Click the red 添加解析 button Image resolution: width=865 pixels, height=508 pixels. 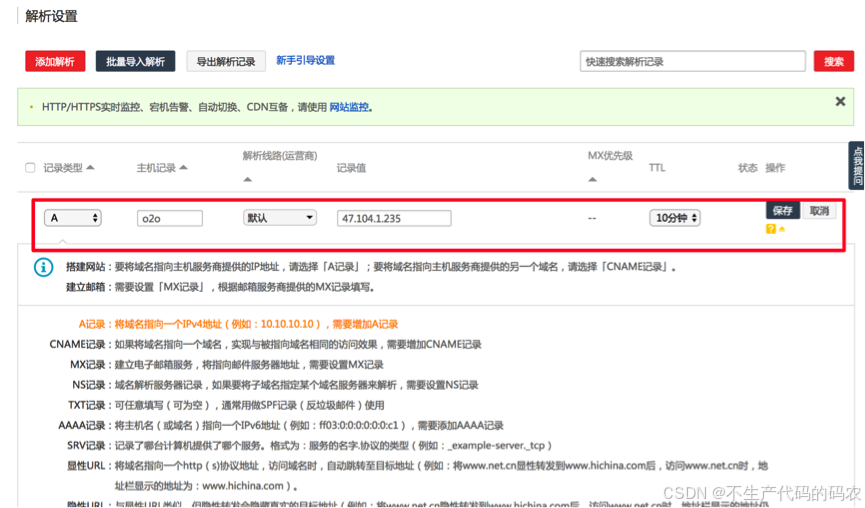55,61
